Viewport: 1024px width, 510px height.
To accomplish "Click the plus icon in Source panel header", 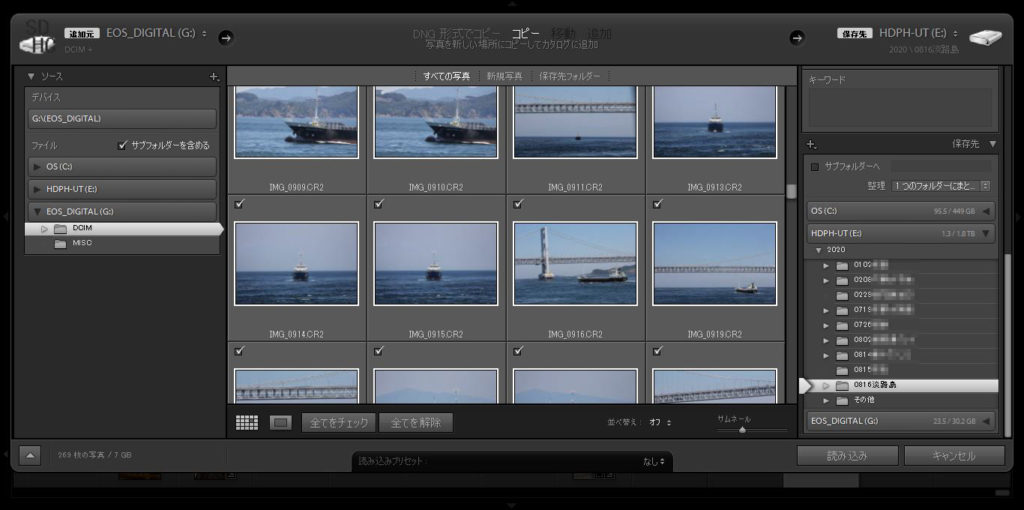I will tap(214, 76).
